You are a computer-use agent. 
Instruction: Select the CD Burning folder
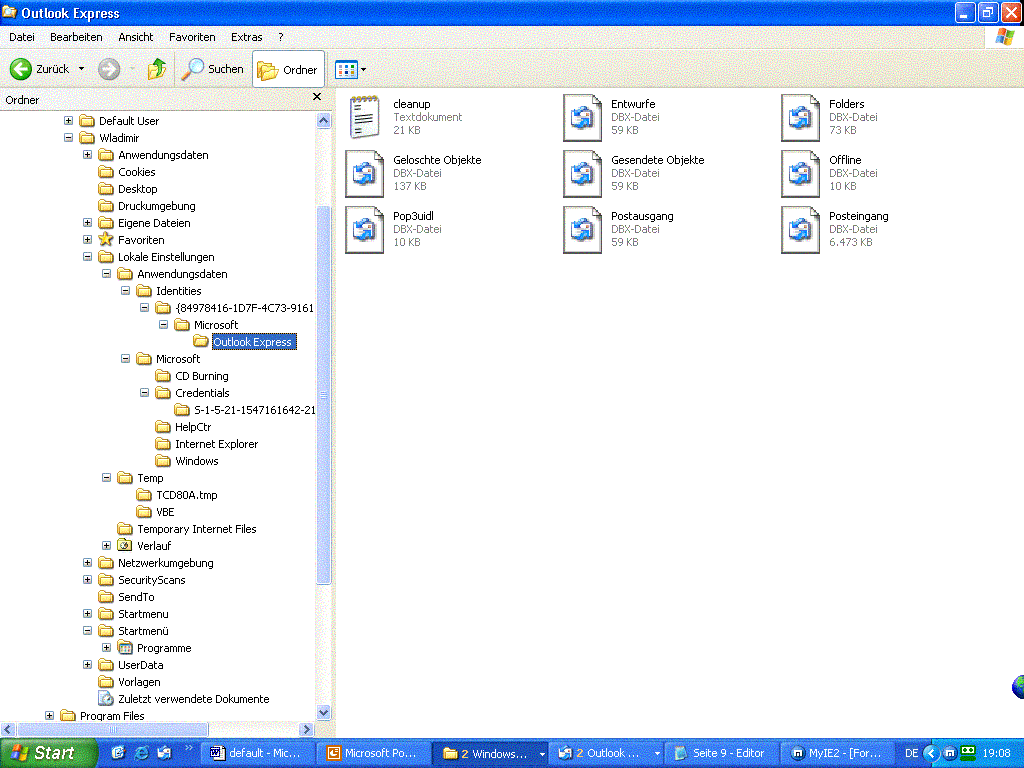192,376
